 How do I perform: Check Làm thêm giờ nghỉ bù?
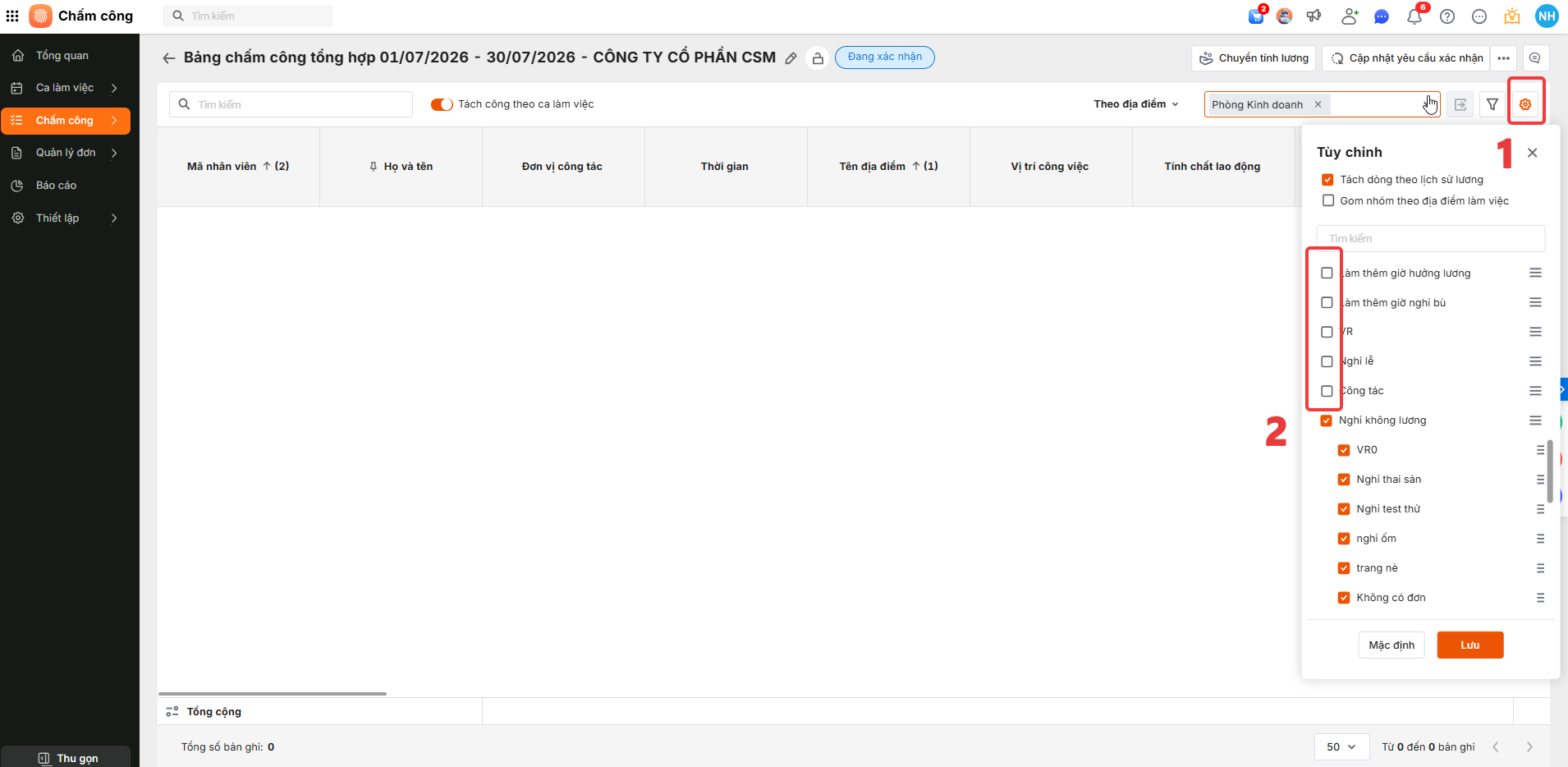pos(1327,303)
